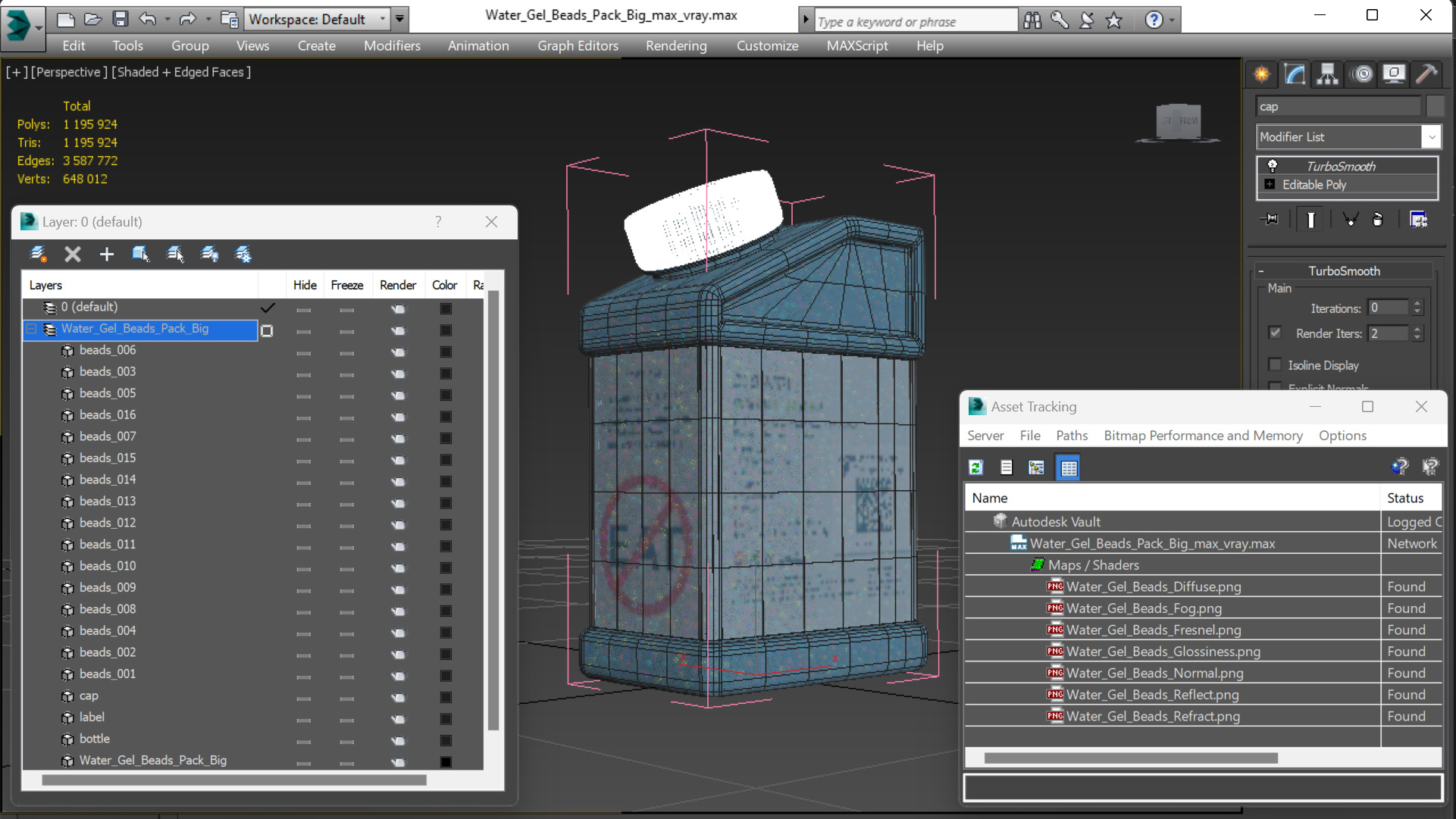This screenshot has height=819, width=1456.
Task: Toggle freeze for beads_003 row
Action: pyautogui.click(x=347, y=374)
